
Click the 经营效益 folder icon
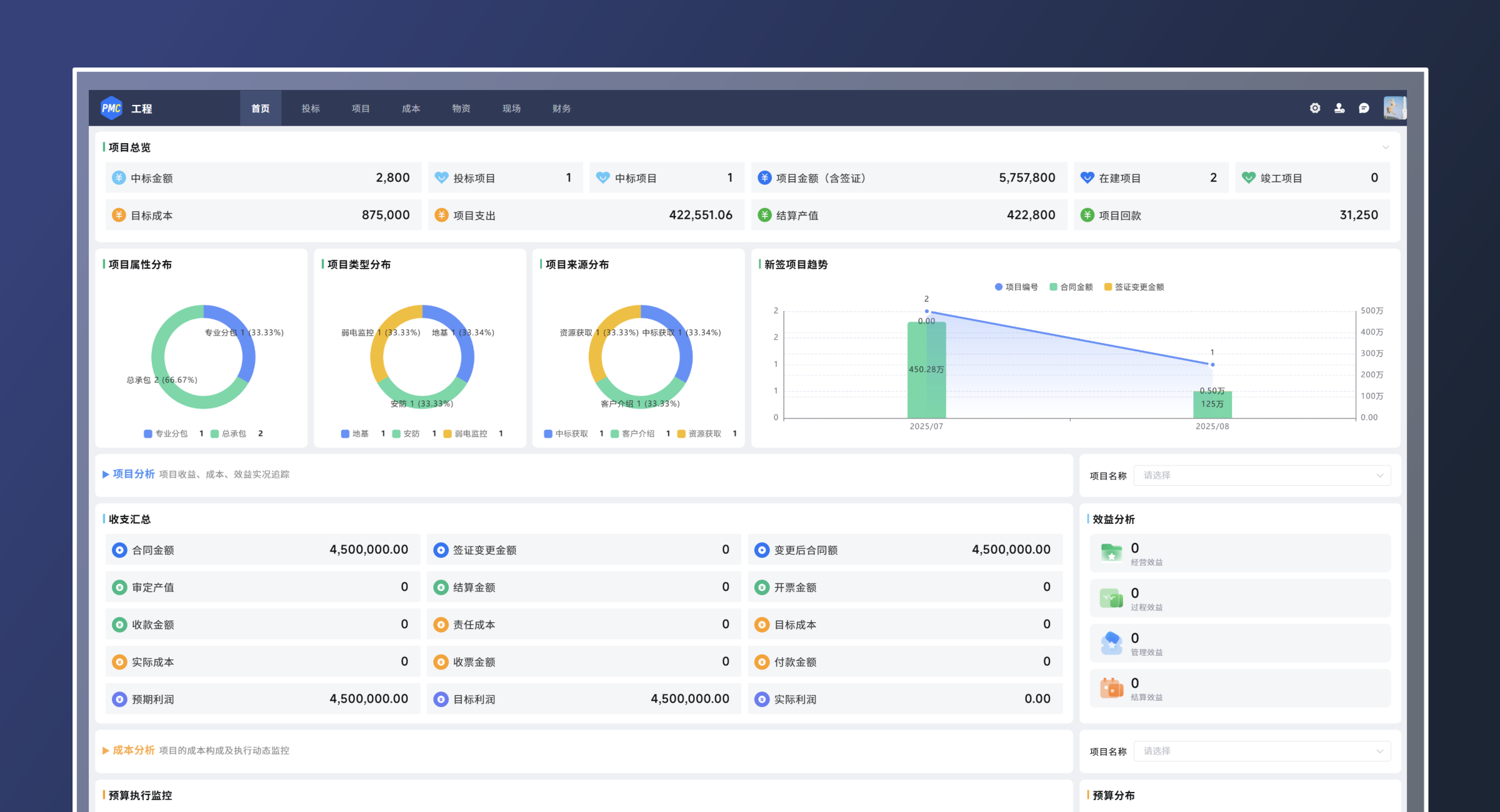(x=1111, y=553)
